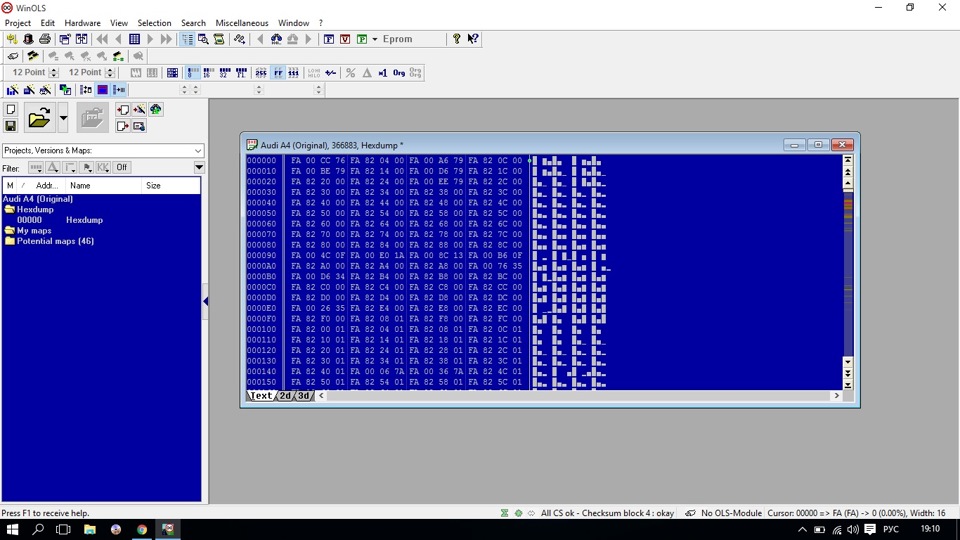
Task: Save project using the floppy disk icon
Action: tap(10, 126)
